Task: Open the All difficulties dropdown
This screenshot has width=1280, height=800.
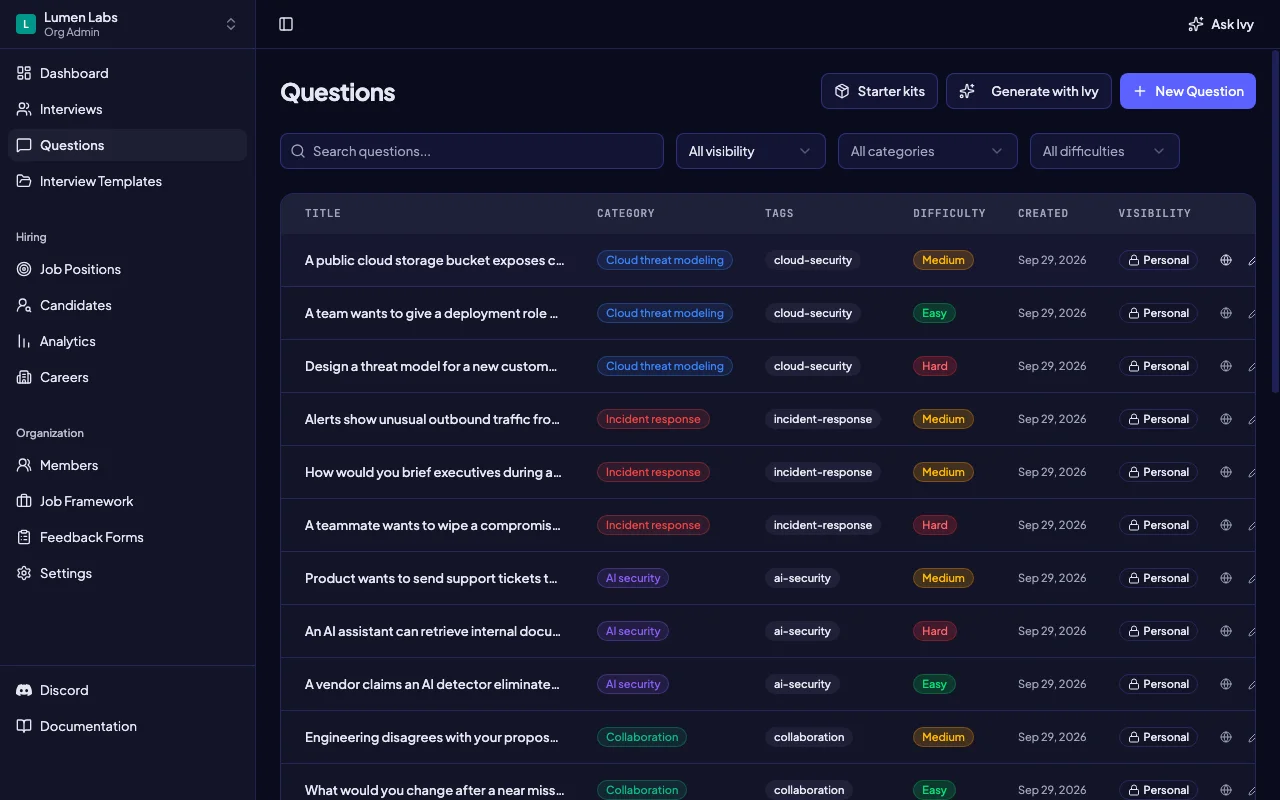Action: [x=1105, y=151]
